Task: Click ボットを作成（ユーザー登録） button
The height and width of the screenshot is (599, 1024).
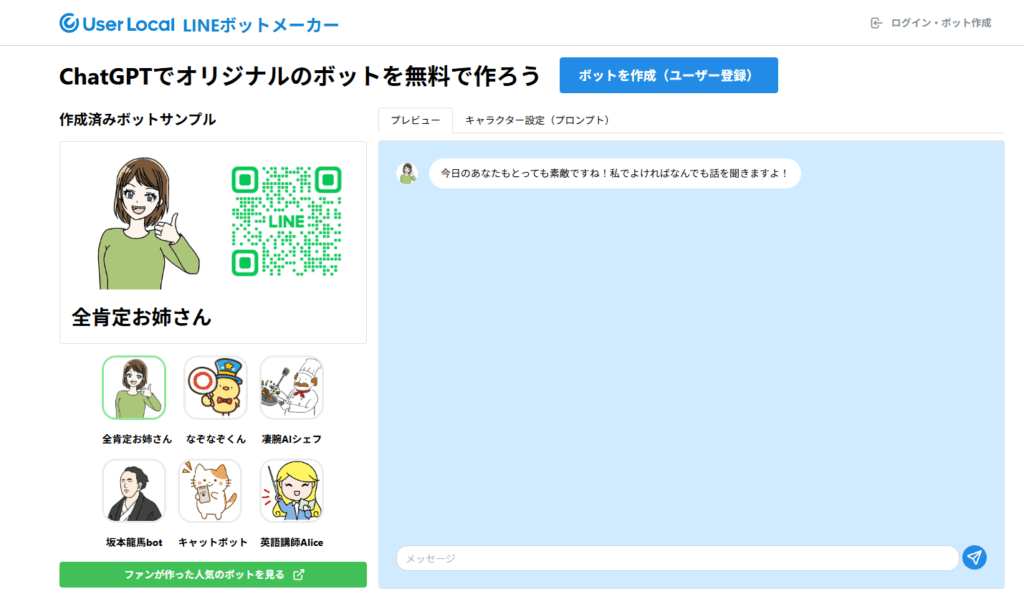Action: pyautogui.click(x=669, y=75)
